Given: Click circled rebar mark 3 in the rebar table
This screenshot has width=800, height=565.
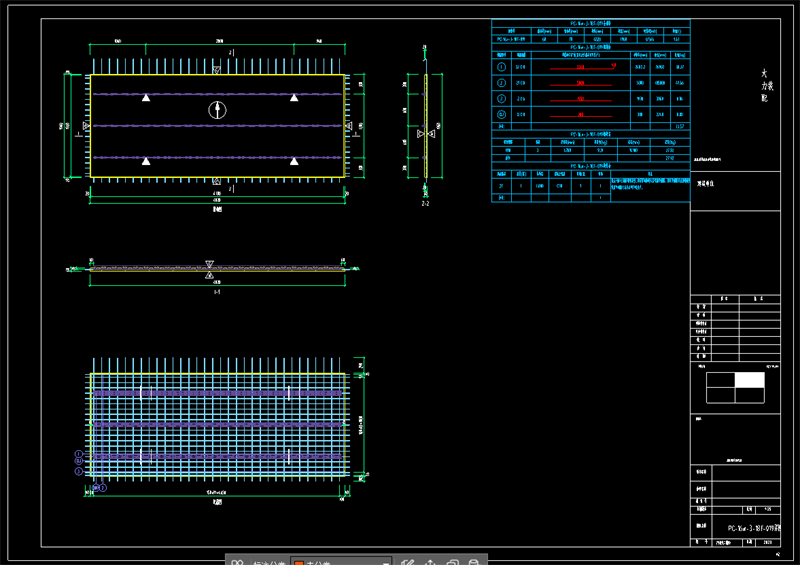Looking at the screenshot, I should click(502, 99).
